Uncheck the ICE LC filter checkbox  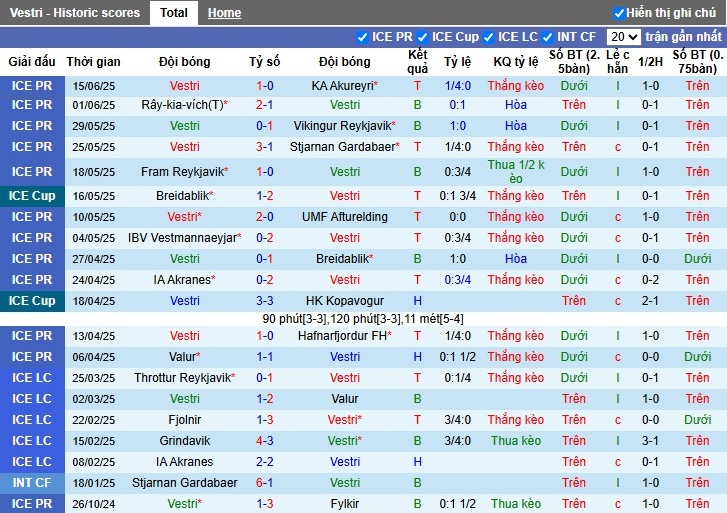click(488, 37)
